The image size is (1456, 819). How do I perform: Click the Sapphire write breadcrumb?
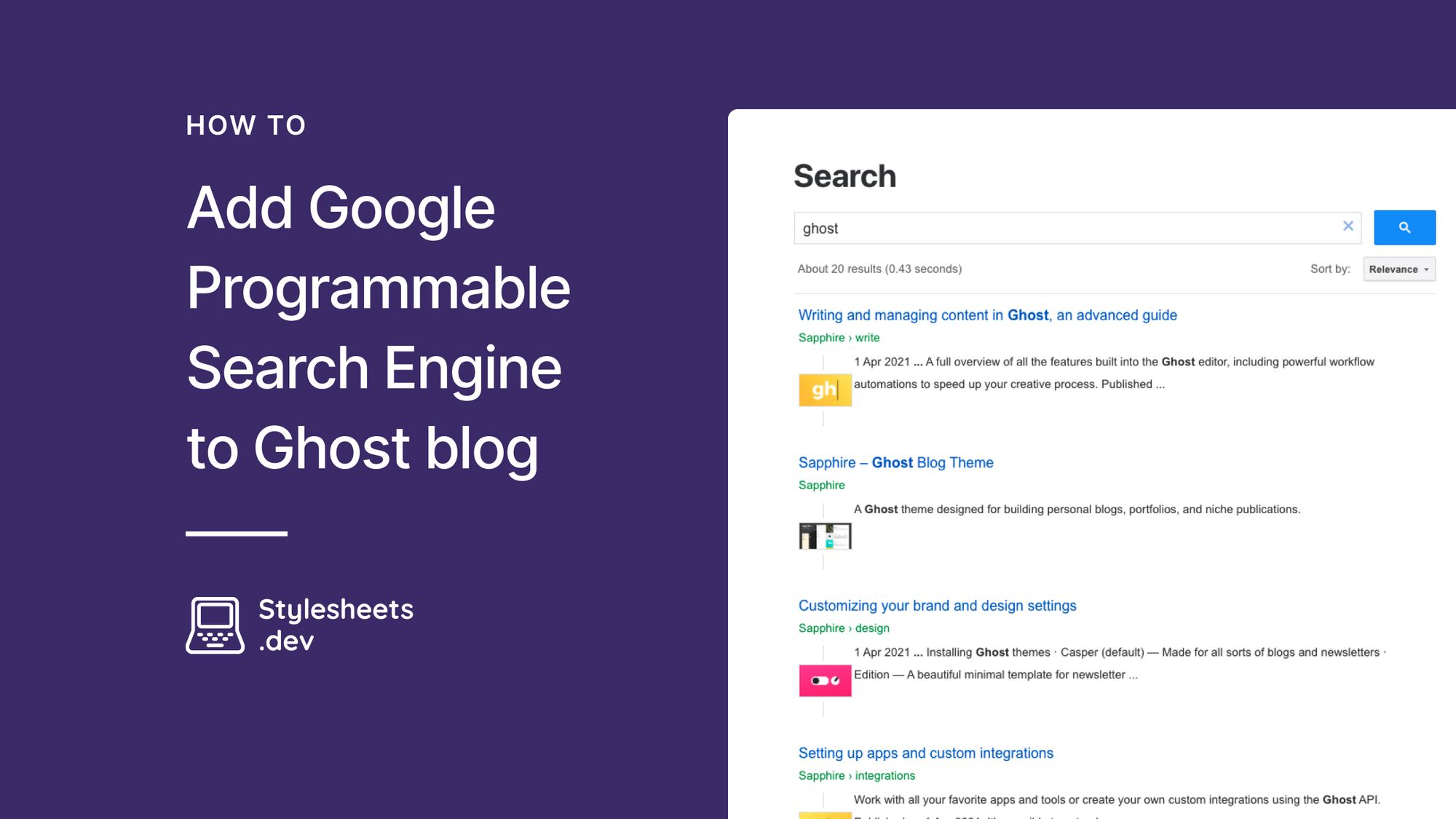click(x=838, y=338)
